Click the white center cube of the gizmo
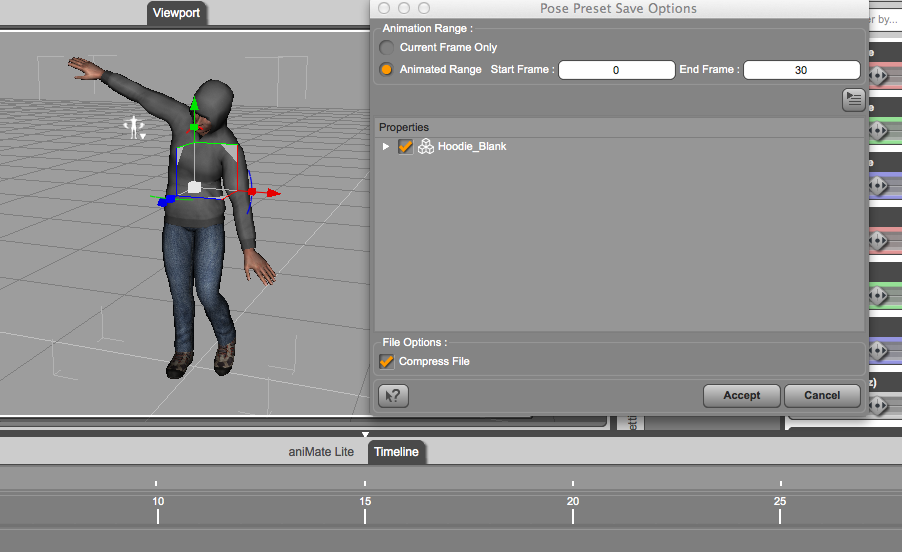This screenshot has height=552, width=902. [x=194, y=187]
